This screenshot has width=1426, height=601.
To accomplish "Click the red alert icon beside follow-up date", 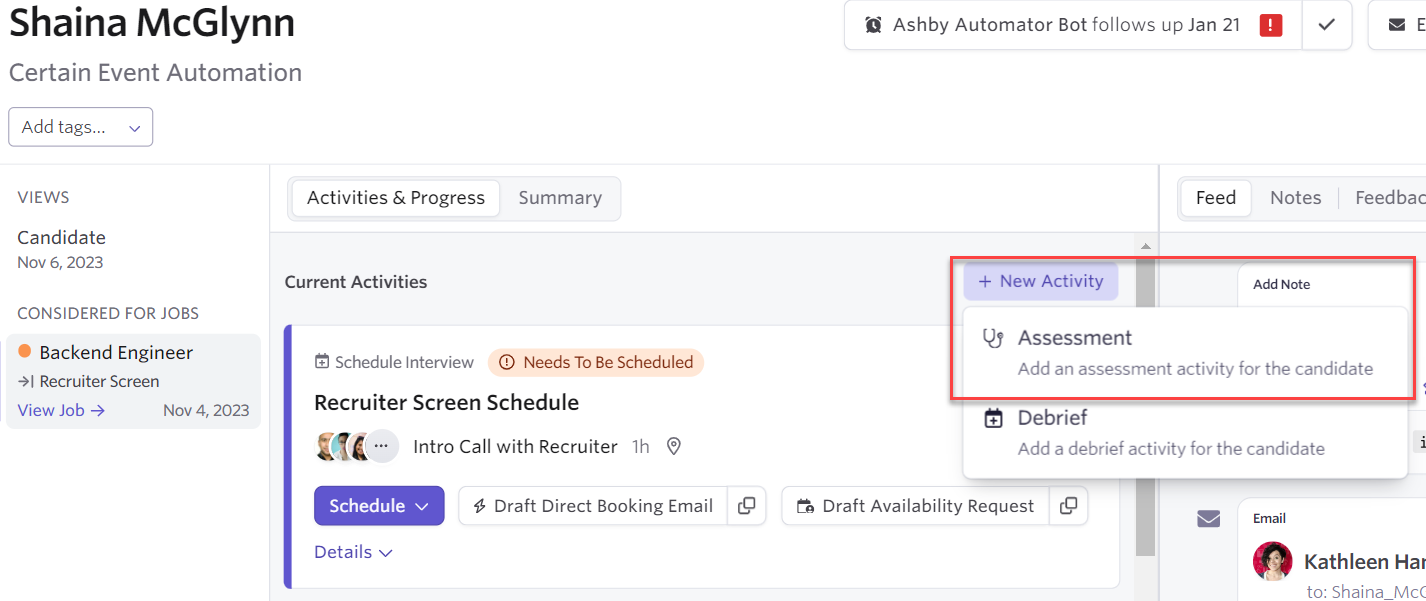I will point(1271,25).
